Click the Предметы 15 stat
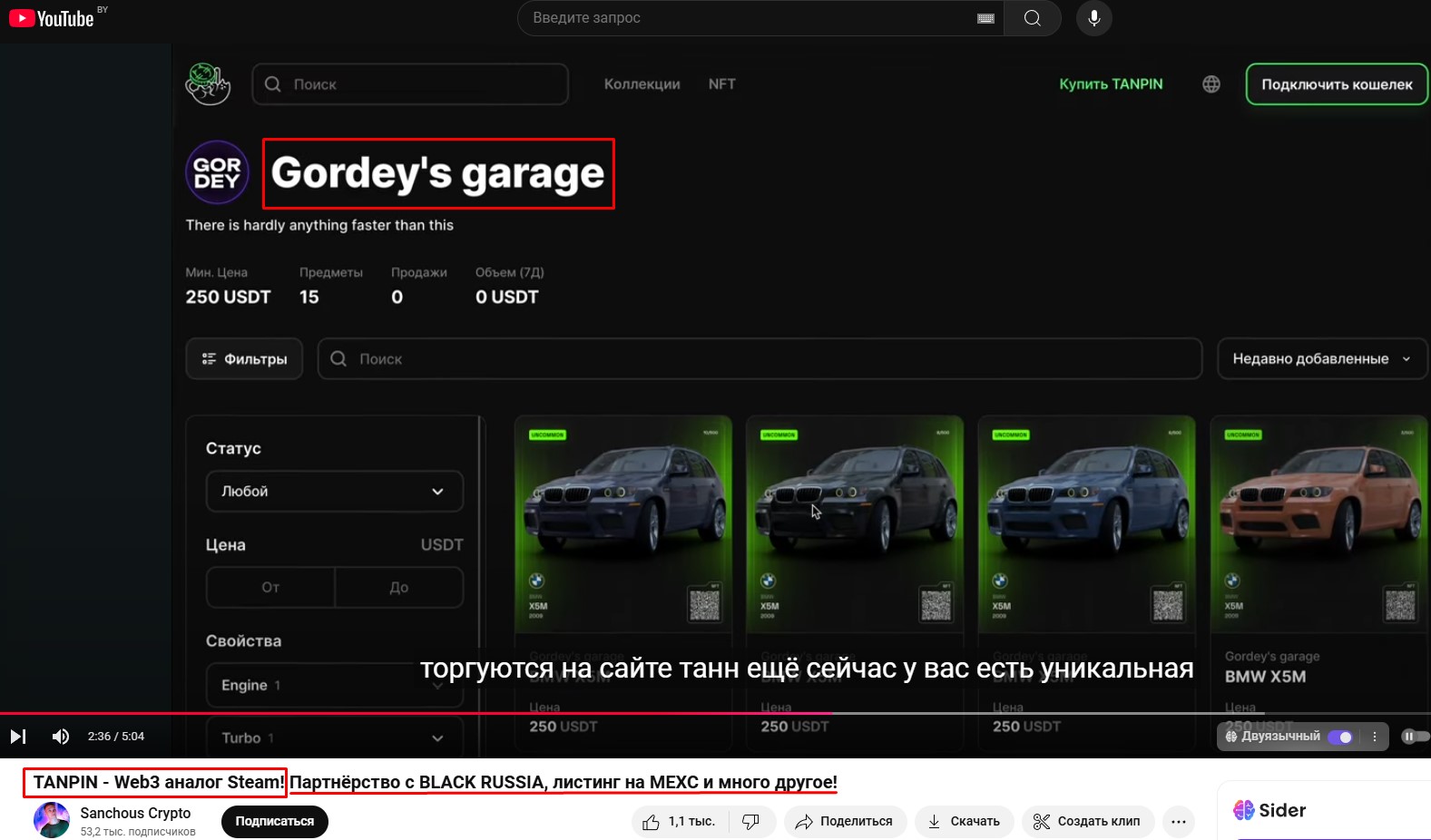 330,285
